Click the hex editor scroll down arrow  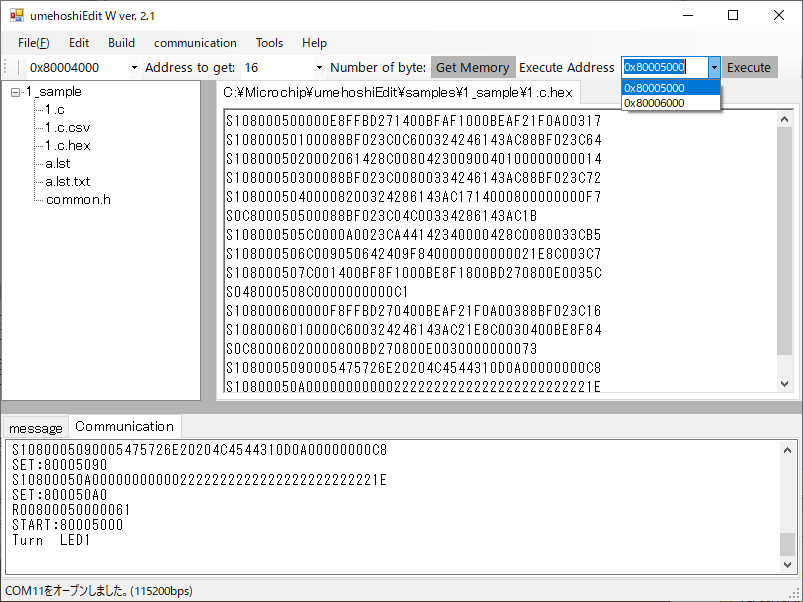click(x=785, y=391)
